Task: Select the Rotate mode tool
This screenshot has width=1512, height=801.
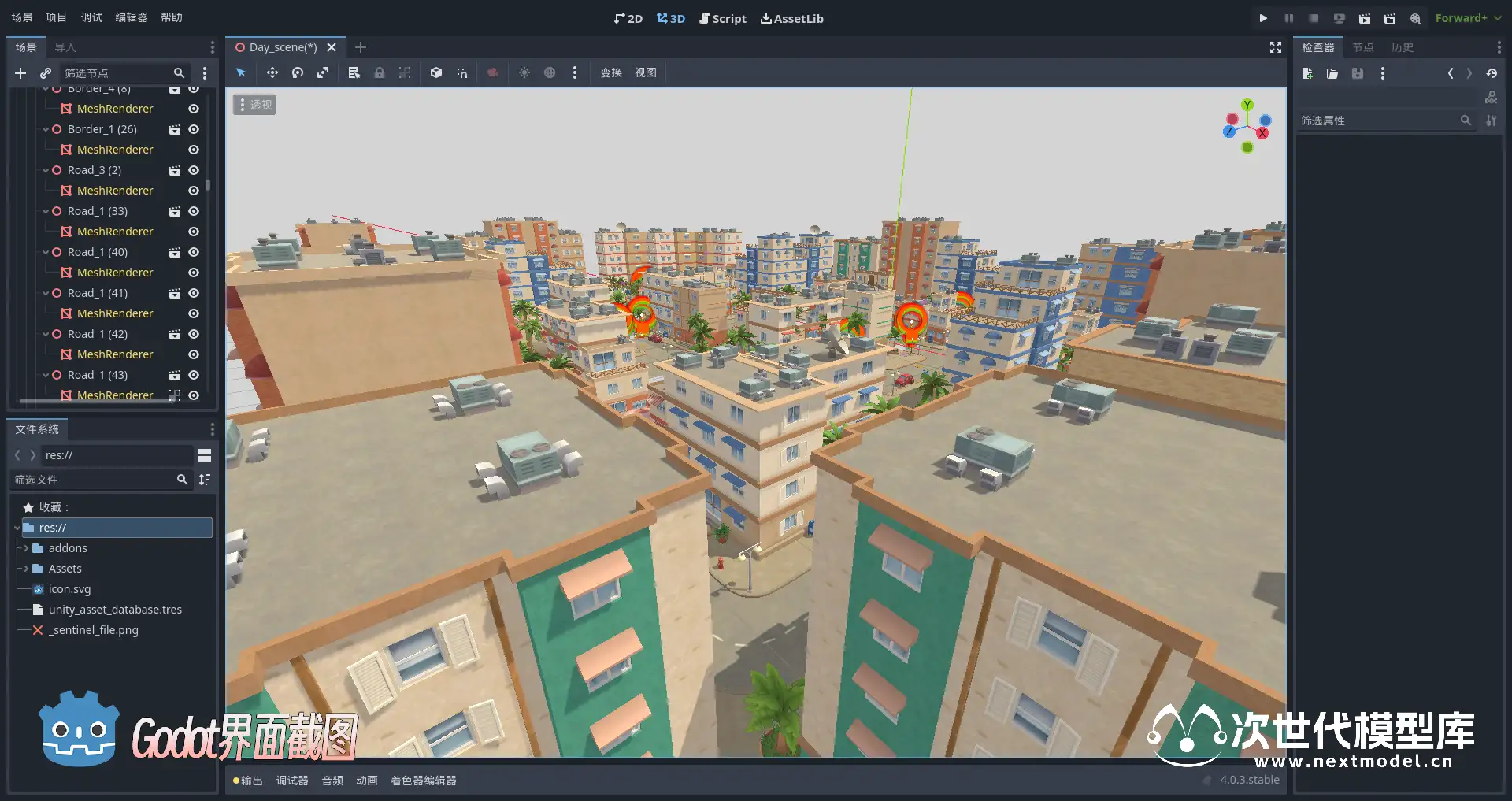Action: tap(298, 72)
